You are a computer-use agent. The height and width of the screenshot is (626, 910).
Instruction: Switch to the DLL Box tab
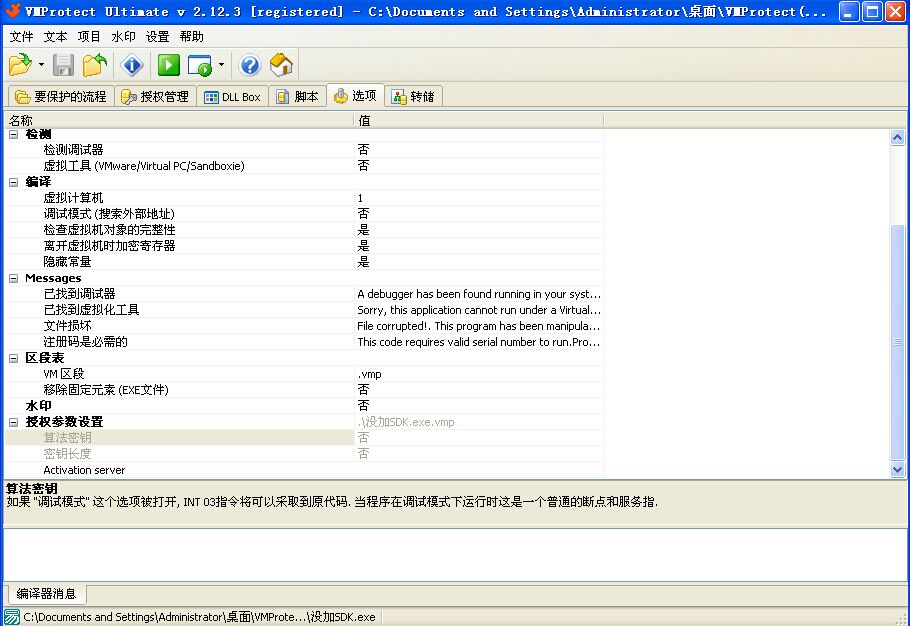(x=232, y=96)
